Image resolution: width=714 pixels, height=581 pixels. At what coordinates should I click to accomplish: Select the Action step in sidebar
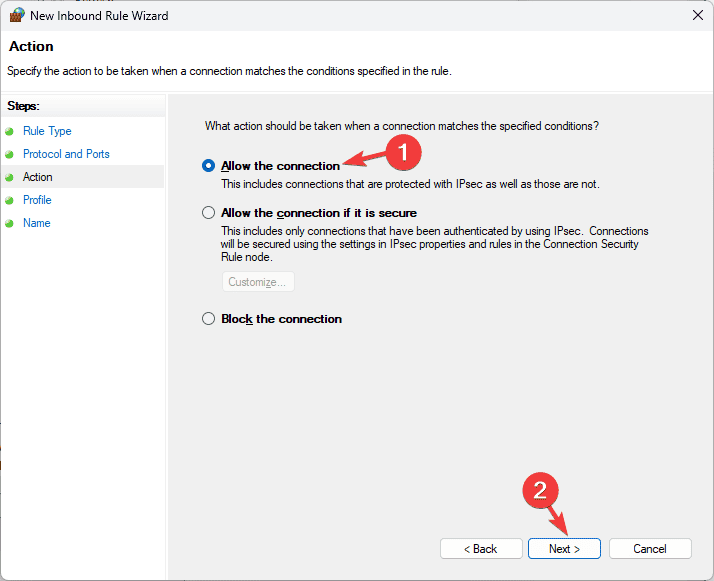coord(38,177)
